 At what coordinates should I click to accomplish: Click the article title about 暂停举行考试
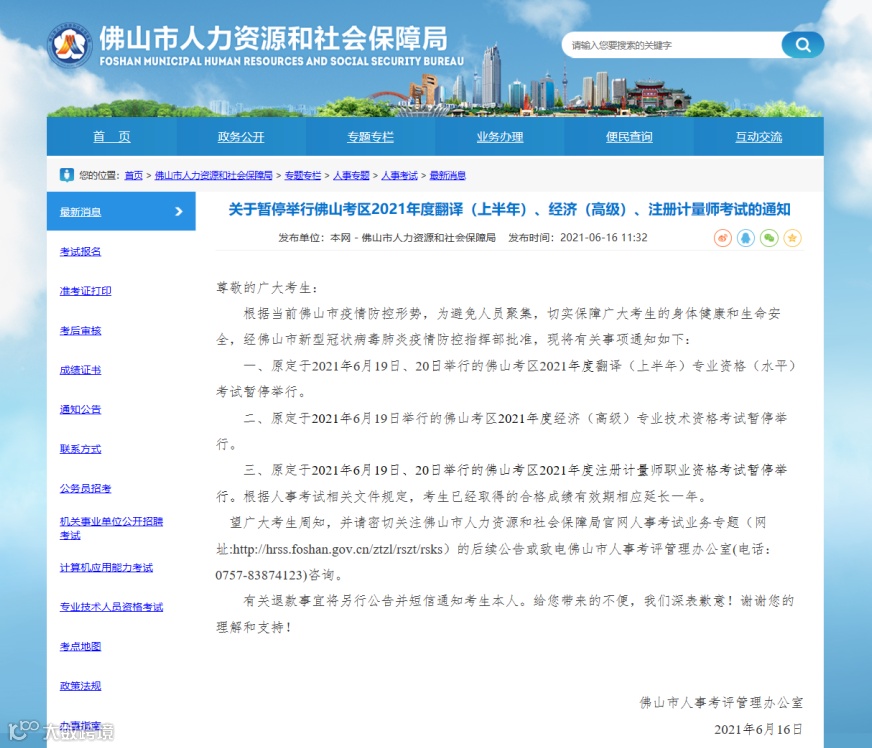tap(509, 210)
